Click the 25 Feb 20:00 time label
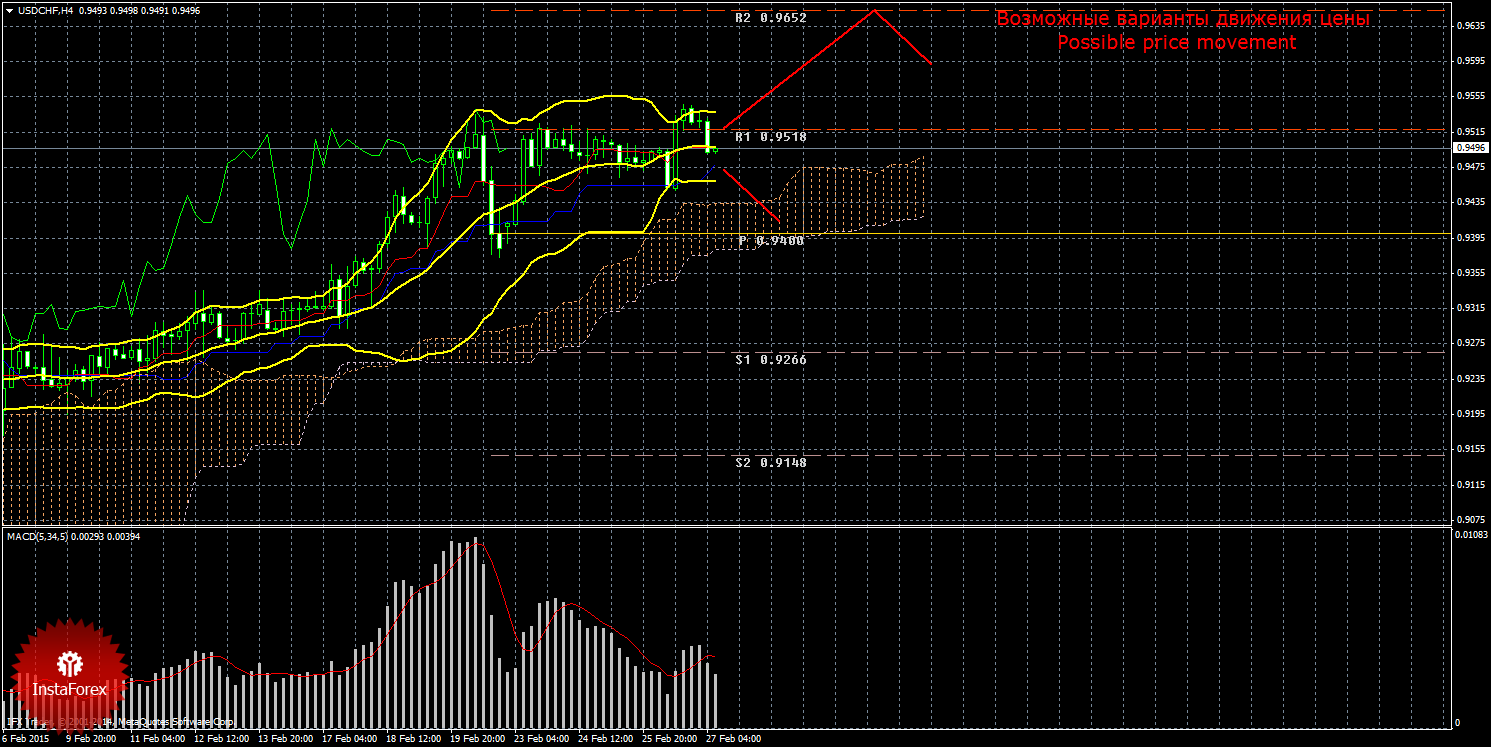Screen dimensions: 1491x747 [x=669, y=740]
